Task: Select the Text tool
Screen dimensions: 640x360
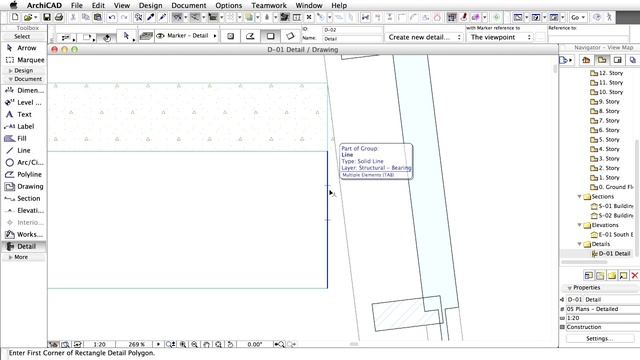Action: point(24,114)
